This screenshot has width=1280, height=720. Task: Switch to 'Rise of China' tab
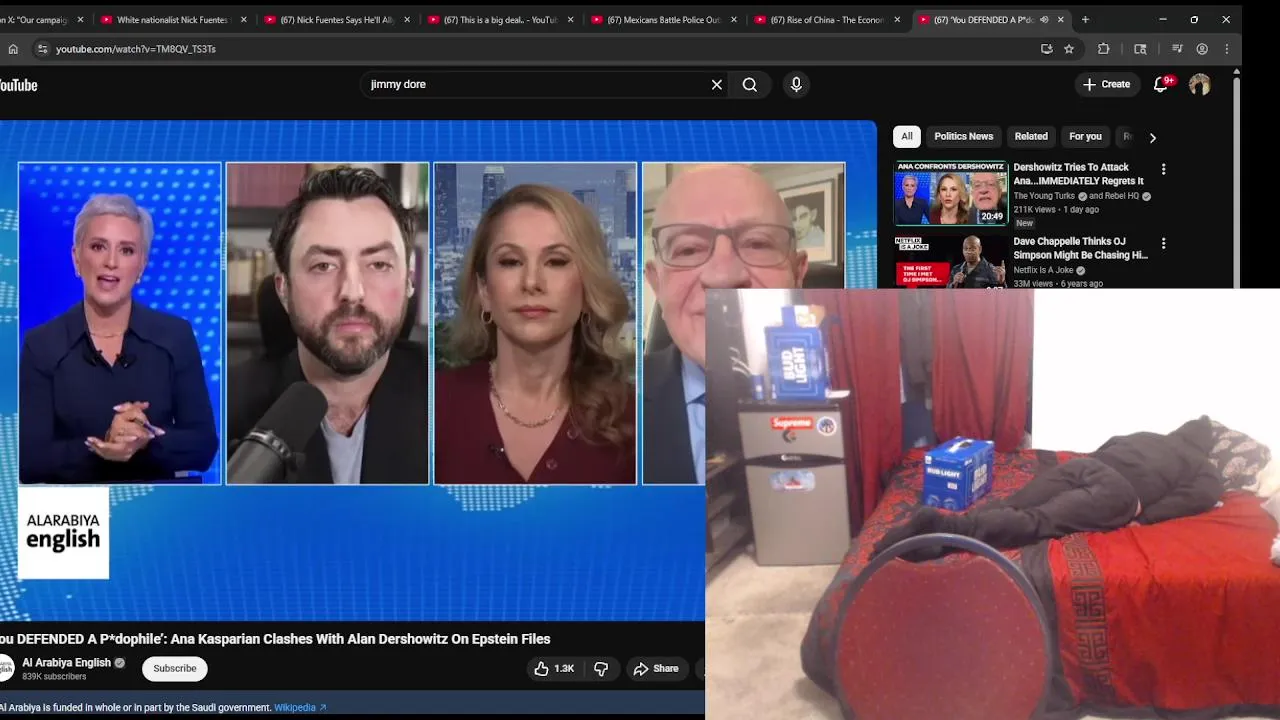tap(827, 20)
